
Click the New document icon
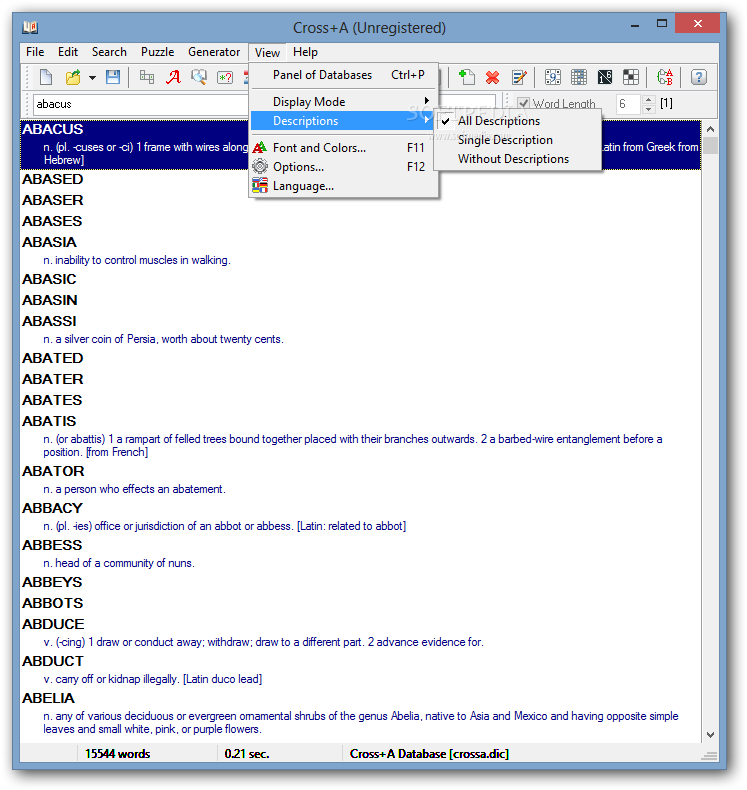coord(46,77)
